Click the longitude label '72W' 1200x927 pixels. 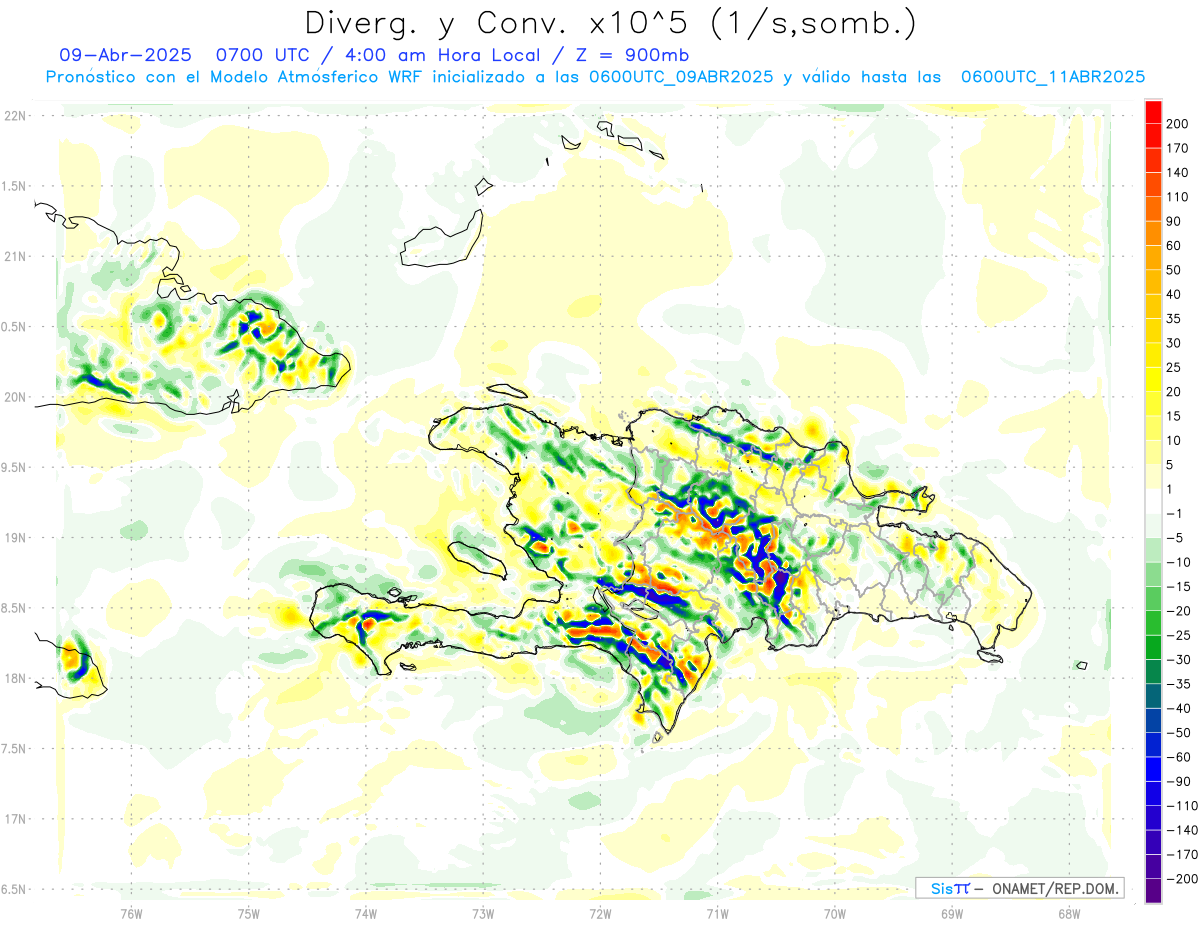point(600,913)
